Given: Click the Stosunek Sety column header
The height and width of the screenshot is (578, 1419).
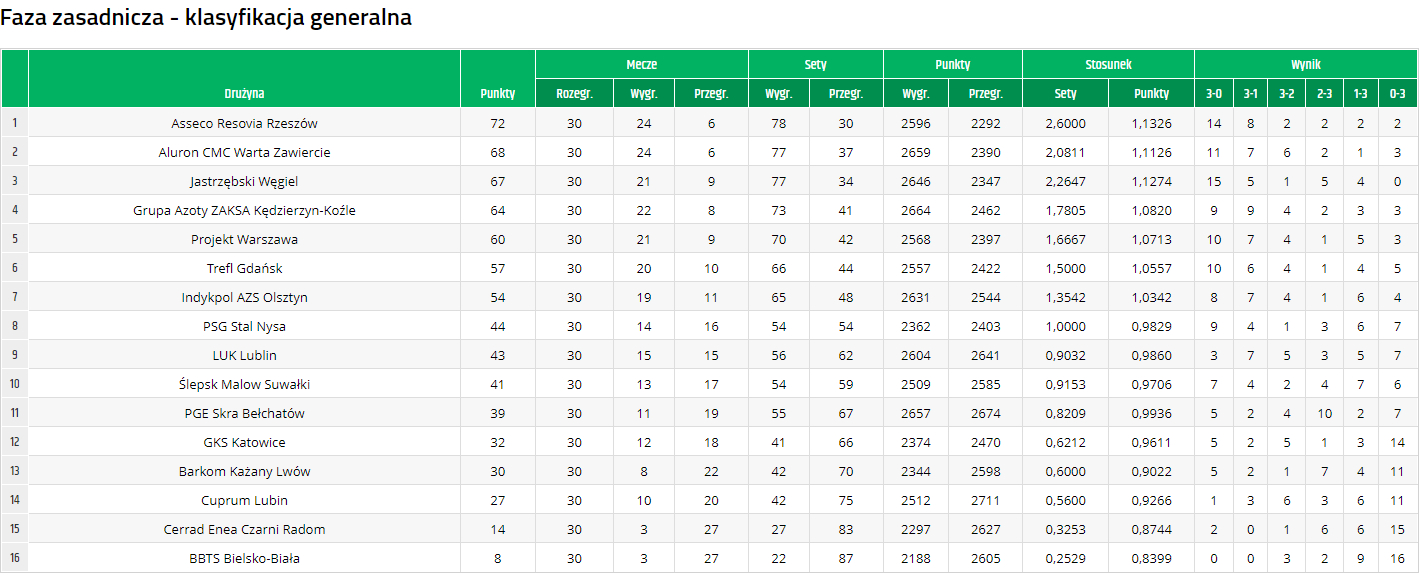Looking at the screenshot, I should [x=1065, y=93].
